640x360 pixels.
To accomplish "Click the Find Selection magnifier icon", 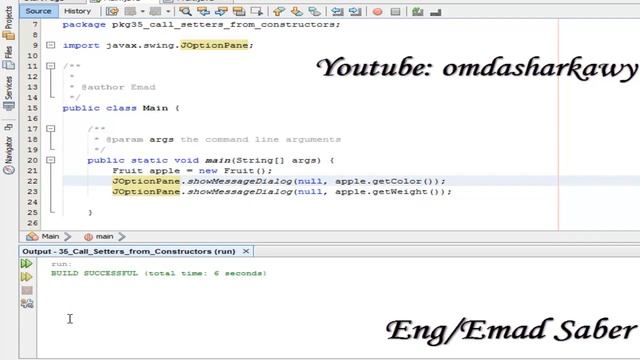I will [185, 11].
